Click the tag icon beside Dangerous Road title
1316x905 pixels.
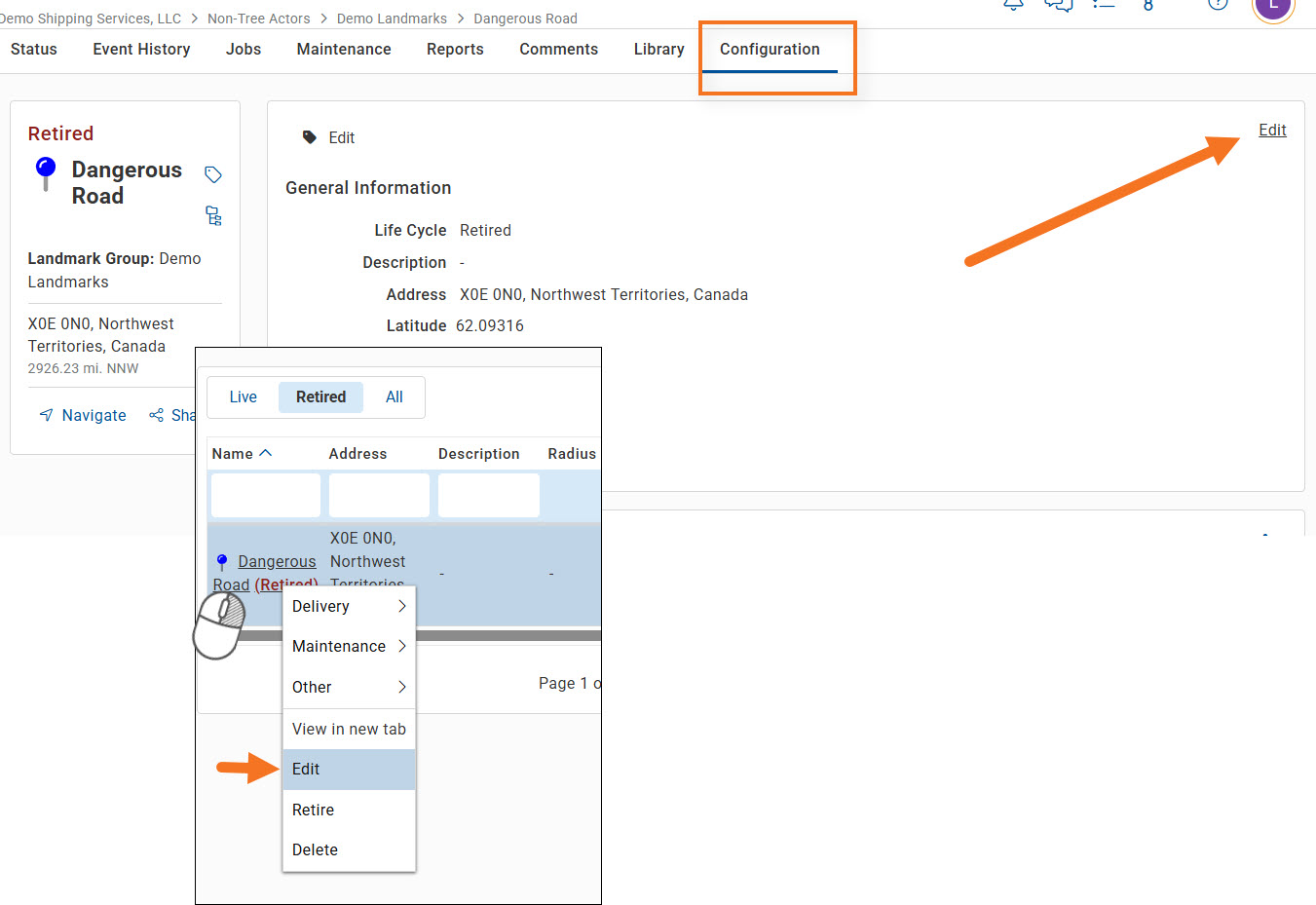point(213,174)
